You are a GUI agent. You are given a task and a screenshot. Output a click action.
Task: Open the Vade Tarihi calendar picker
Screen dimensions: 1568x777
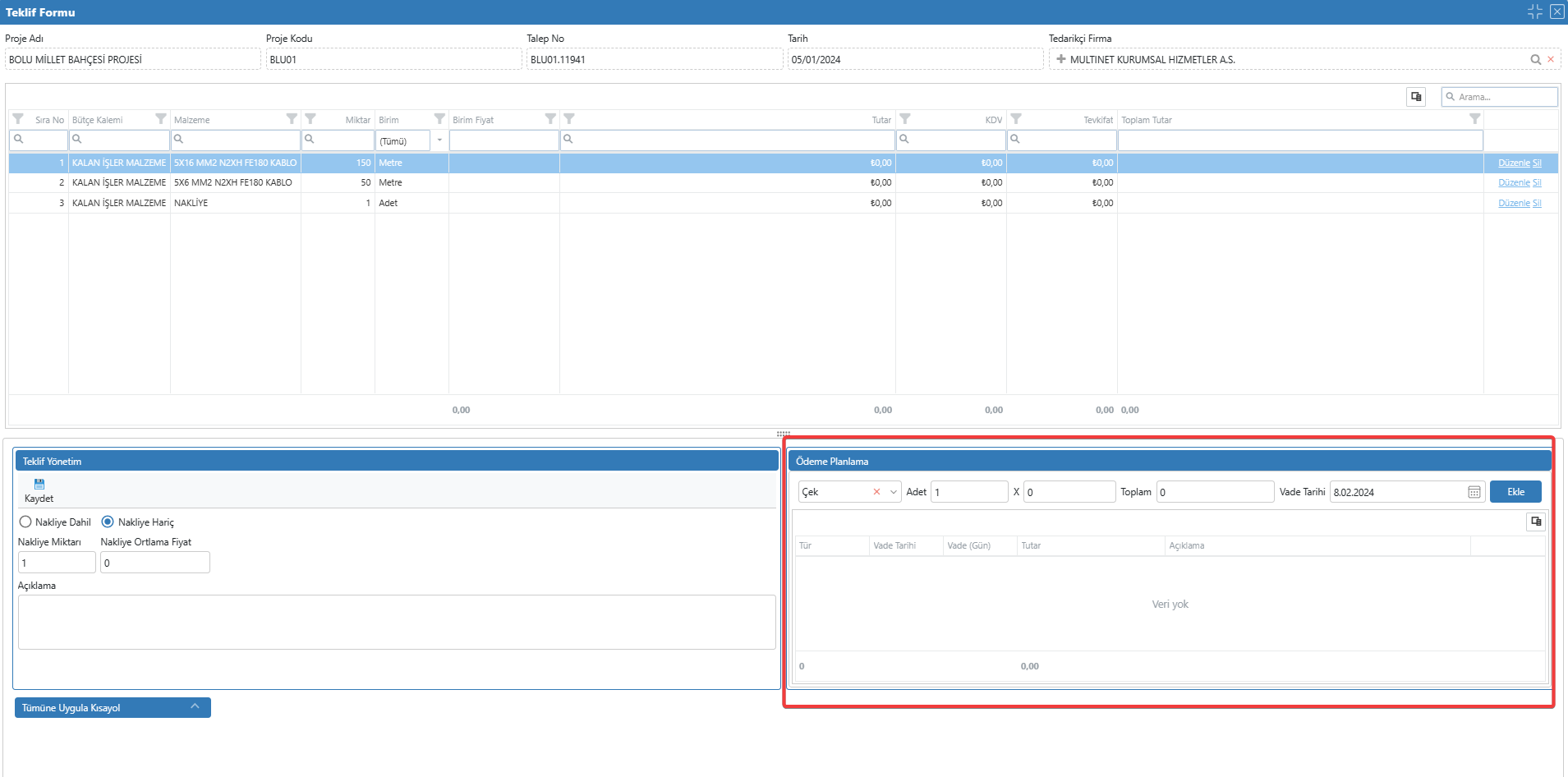(x=1474, y=492)
